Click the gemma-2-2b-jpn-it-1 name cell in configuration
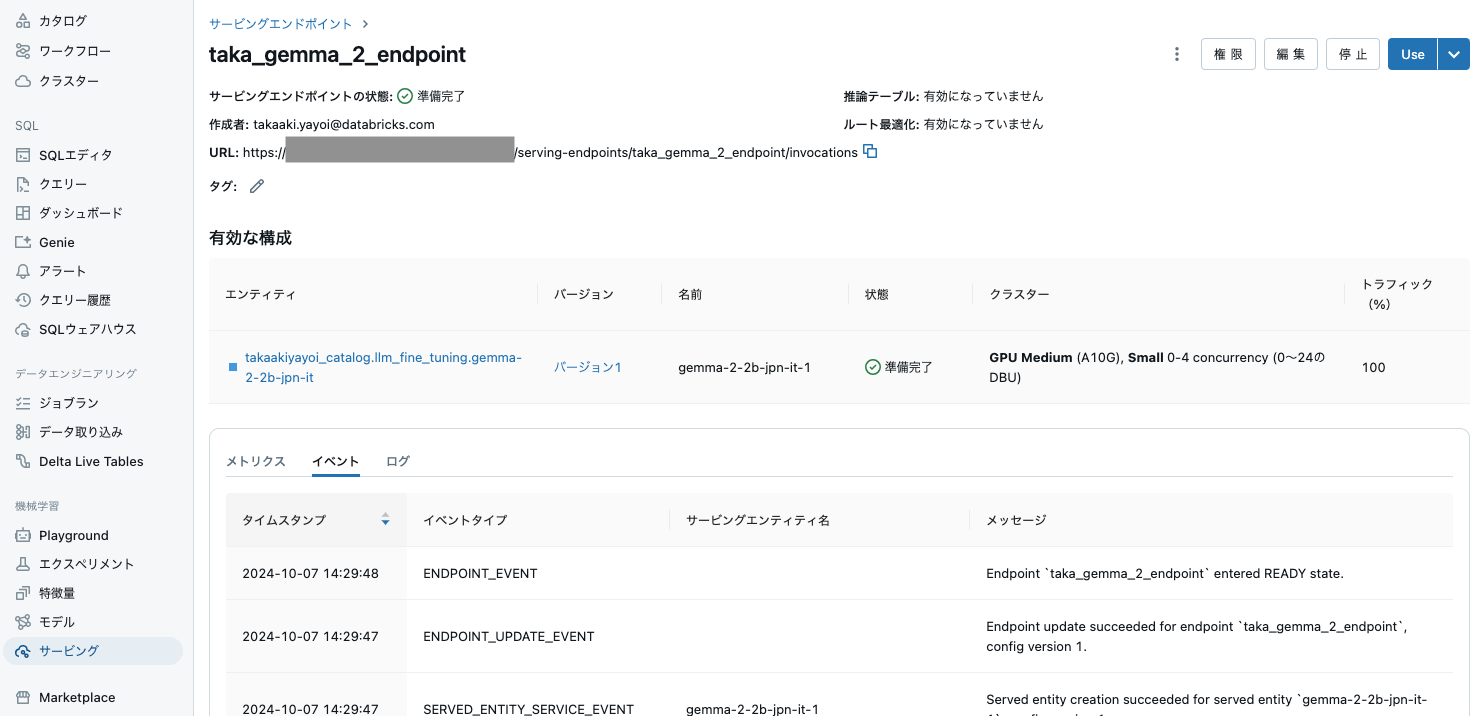Image resolution: width=1483 pixels, height=716 pixels. pos(744,367)
